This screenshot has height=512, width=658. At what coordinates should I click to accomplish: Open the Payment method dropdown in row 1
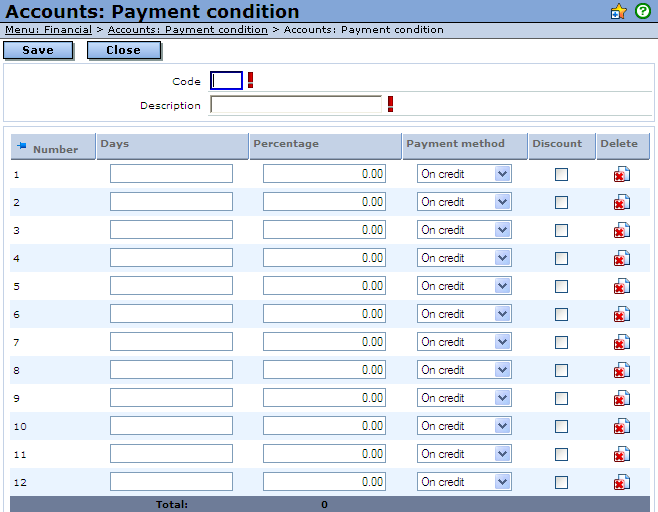pyautogui.click(x=464, y=174)
